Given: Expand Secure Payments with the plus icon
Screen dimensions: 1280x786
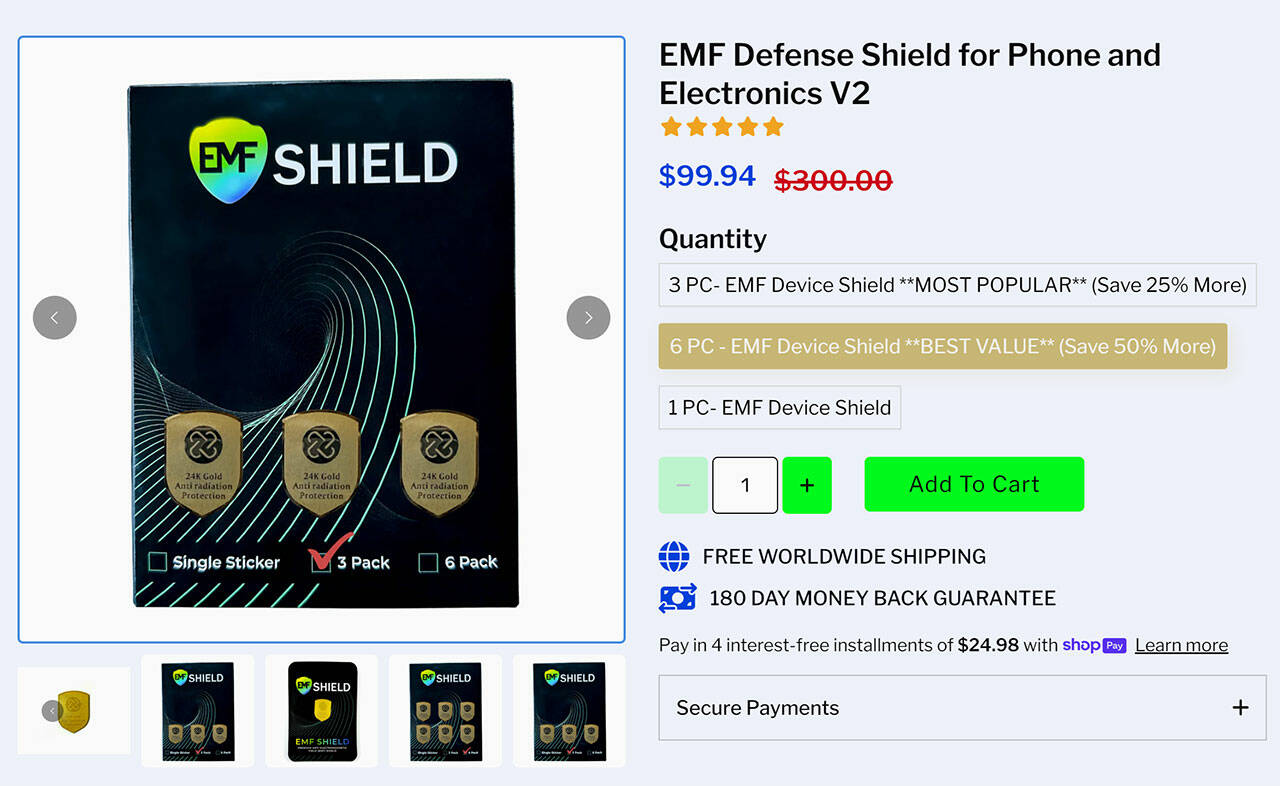Looking at the screenshot, I should 1240,708.
